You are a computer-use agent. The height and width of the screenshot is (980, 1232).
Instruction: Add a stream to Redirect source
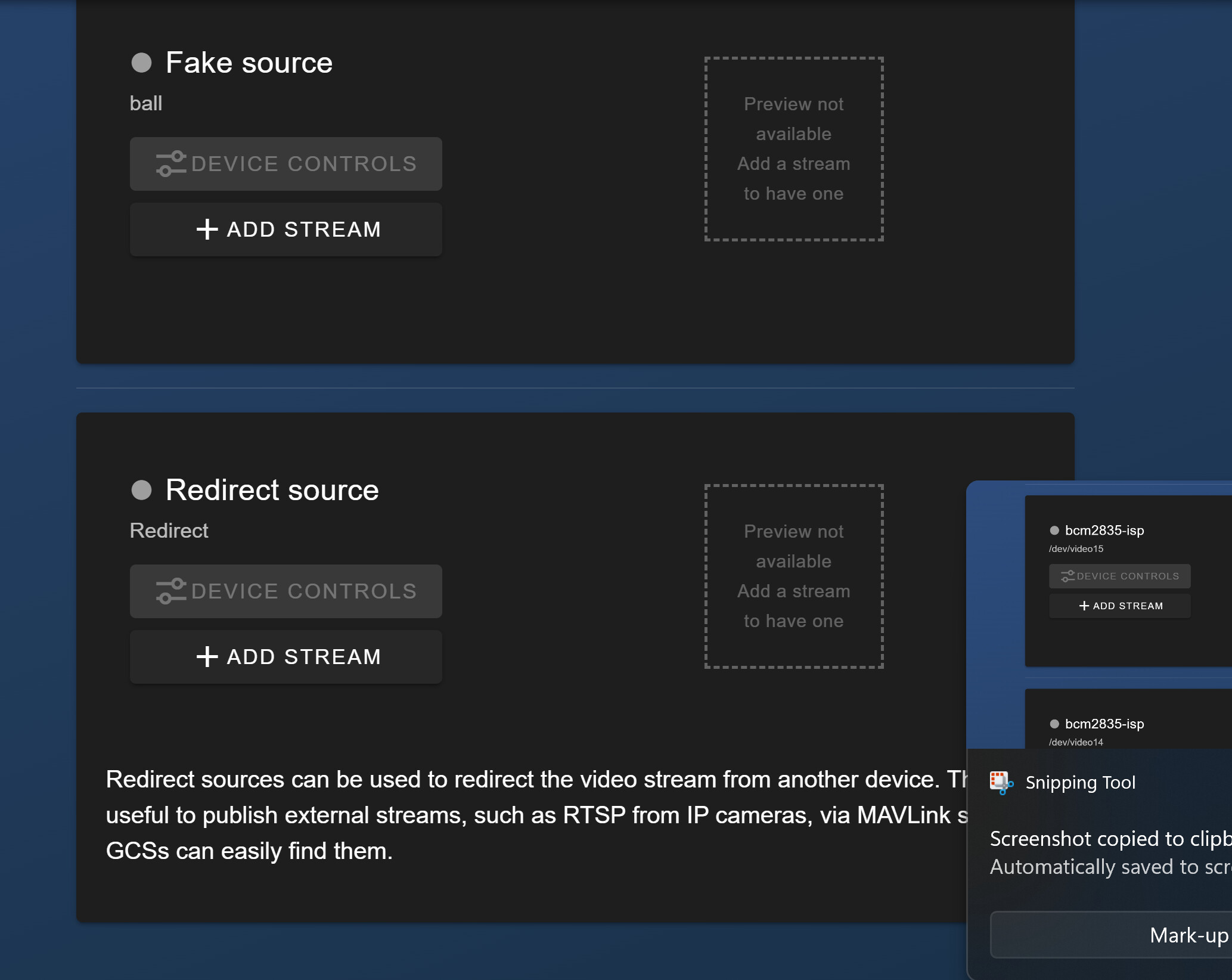[285, 657]
